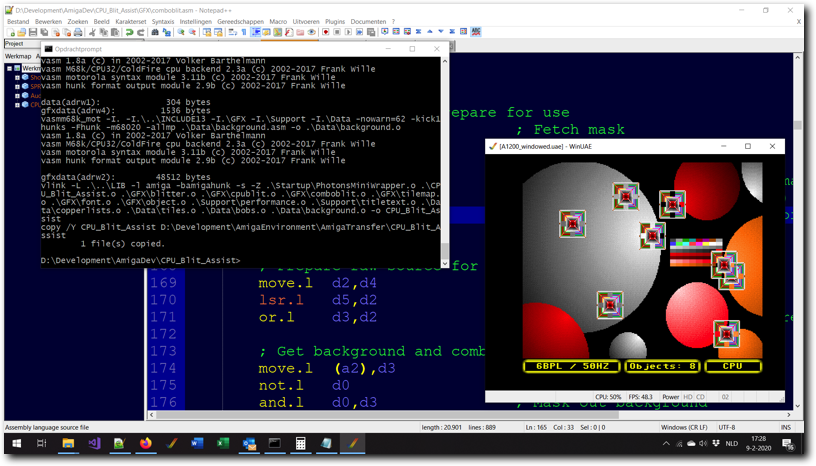The height and width of the screenshot is (466, 816).
Task: Show hidden tray icons chevron
Action: [666, 444]
